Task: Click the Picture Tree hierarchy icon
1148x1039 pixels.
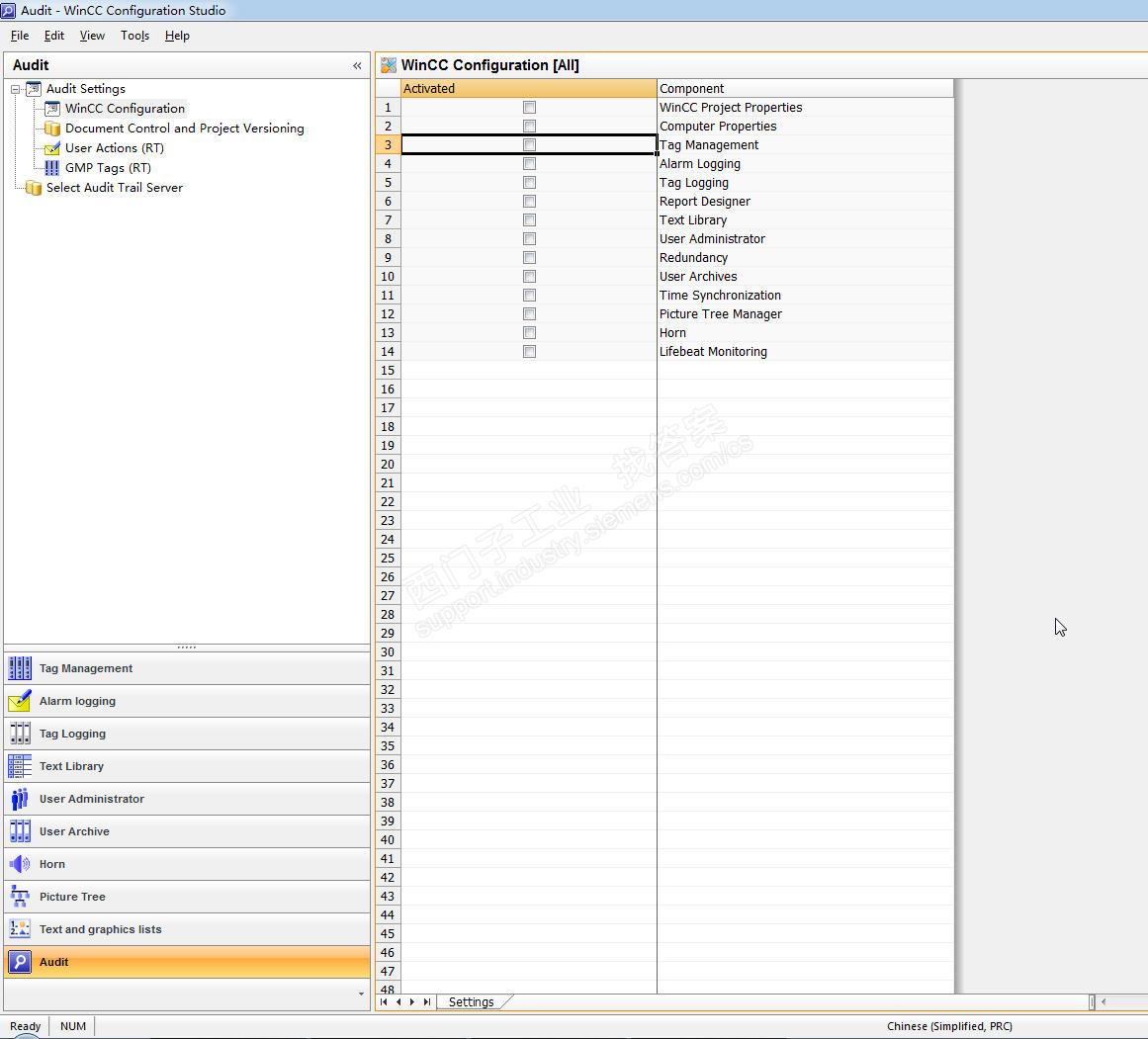Action: [20, 897]
